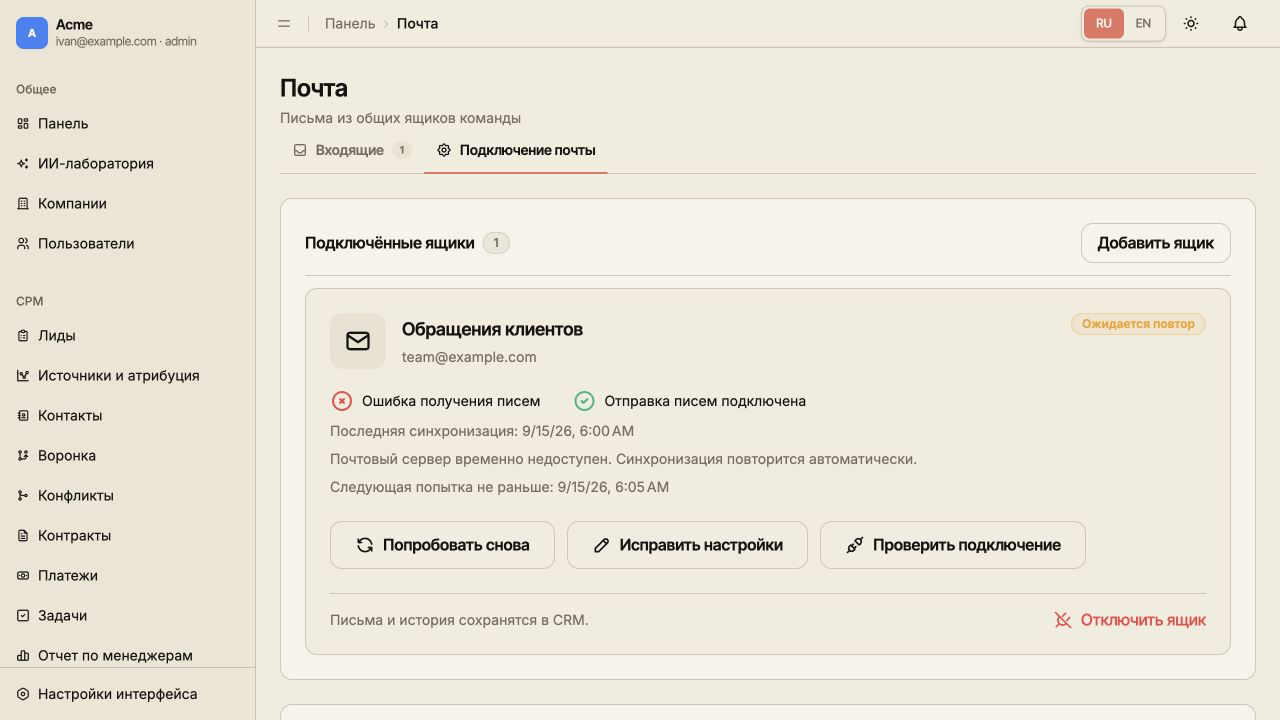
Task: Click the Acme workspace avatar
Action: point(32,33)
